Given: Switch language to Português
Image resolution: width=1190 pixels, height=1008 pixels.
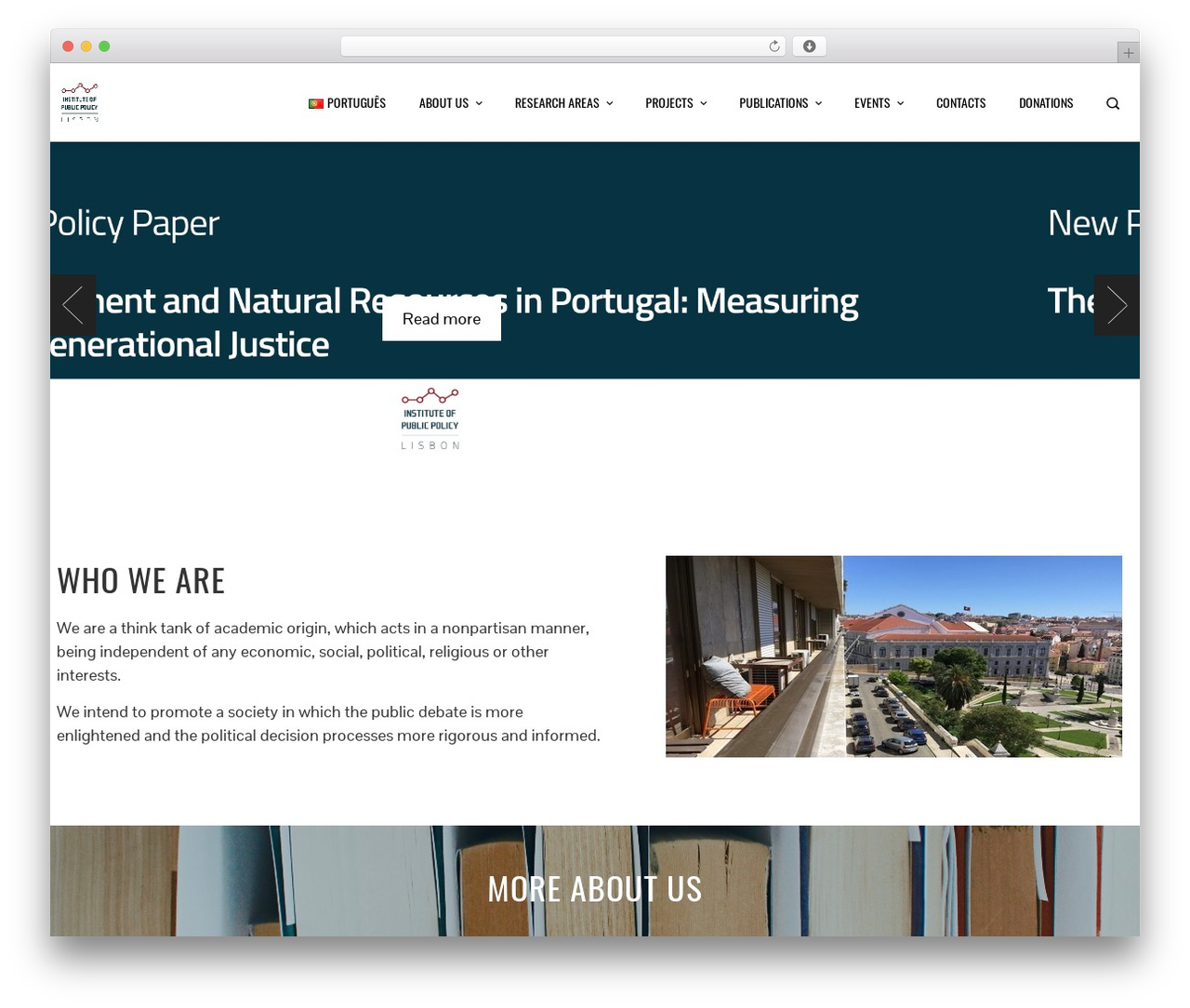Looking at the screenshot, I should point(347,103).
